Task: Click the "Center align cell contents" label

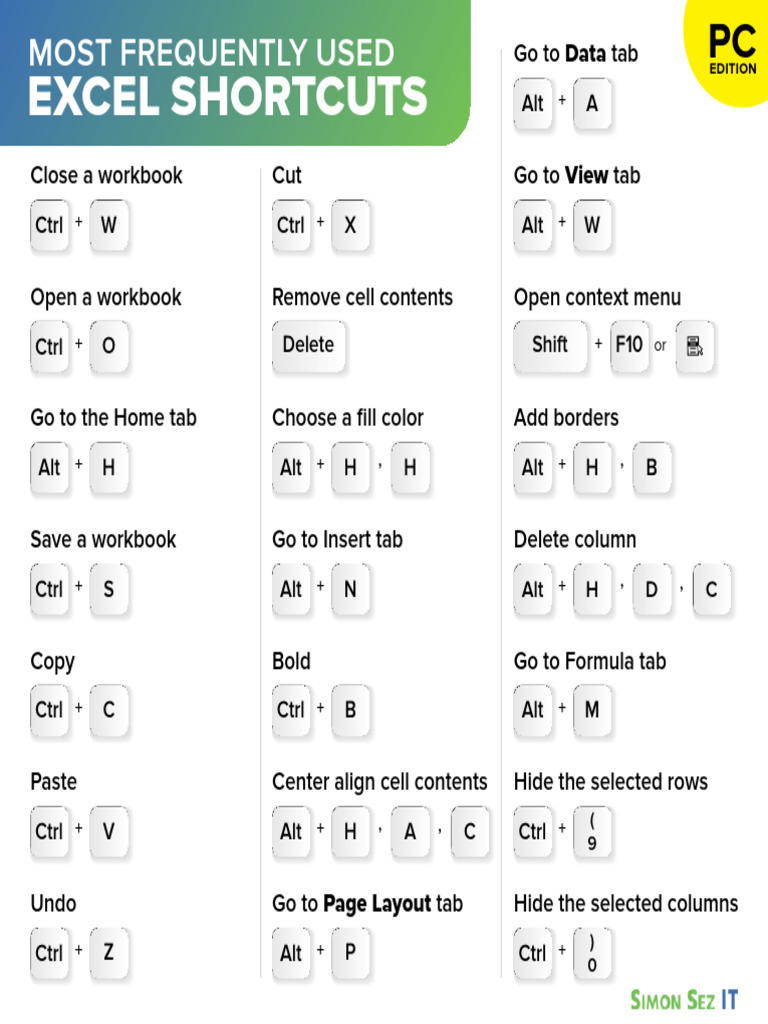Action: point(380,782)
